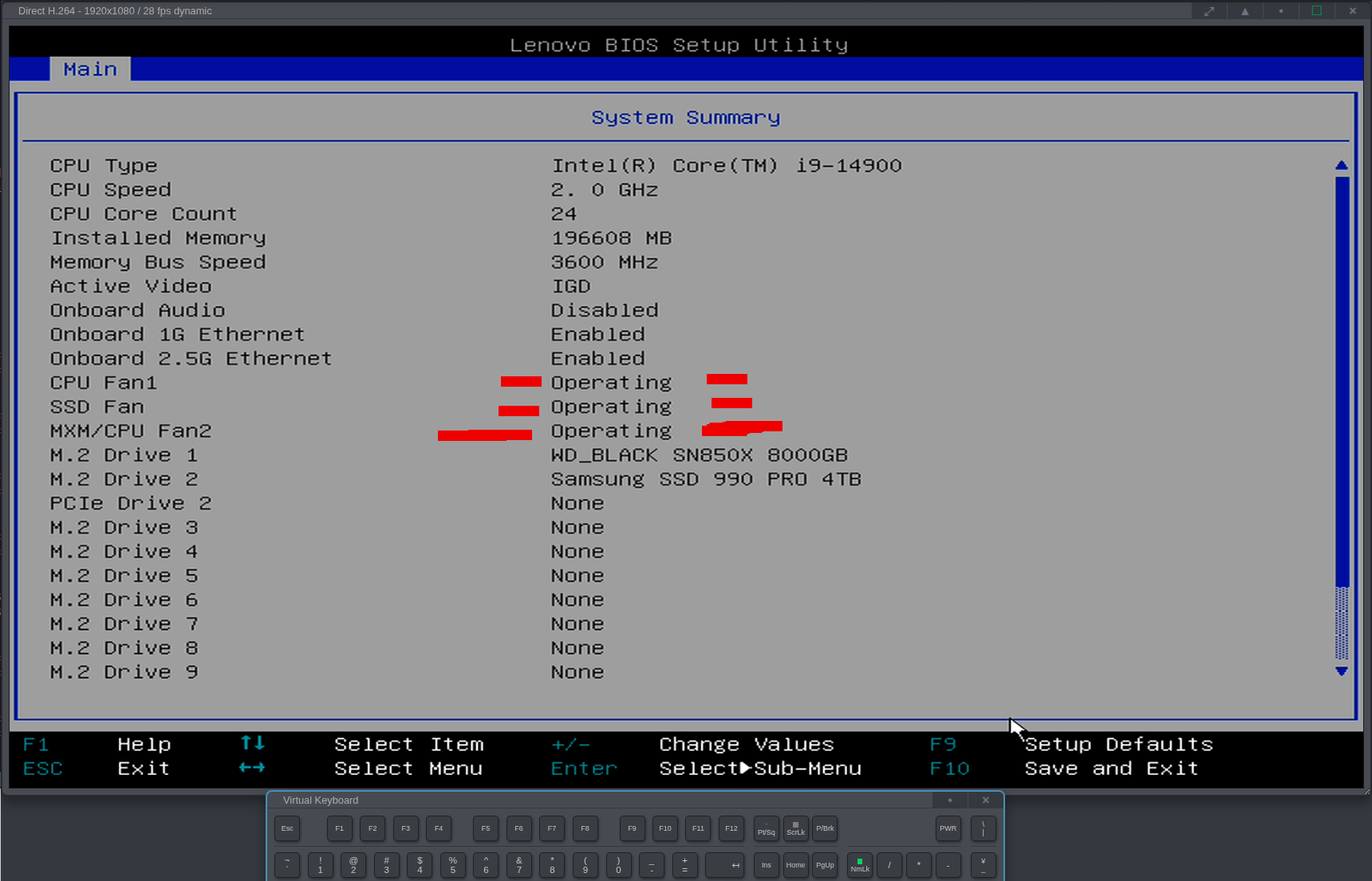Screen dimensions: 1372x881
Task: Click the dot icon on Virtual Keyboard title bar
Action: pos(950,800)
